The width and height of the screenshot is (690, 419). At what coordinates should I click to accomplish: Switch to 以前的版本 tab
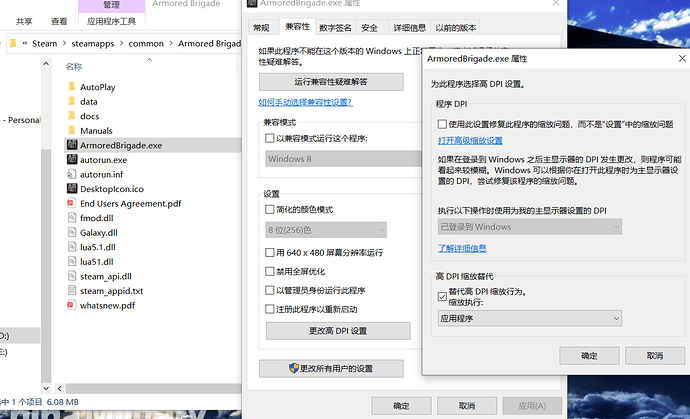[456, 27]
